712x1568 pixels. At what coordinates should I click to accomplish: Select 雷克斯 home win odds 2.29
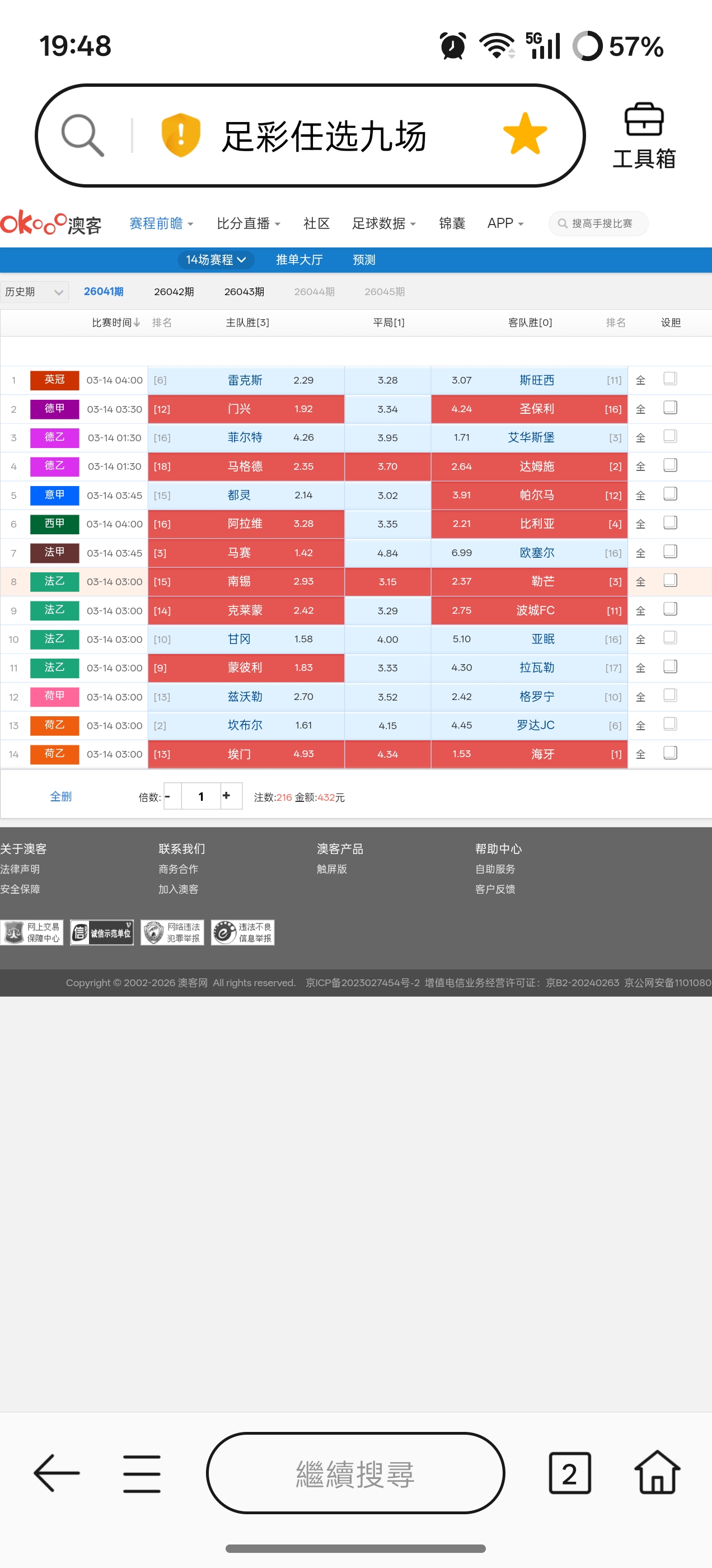tap(303, 380)
